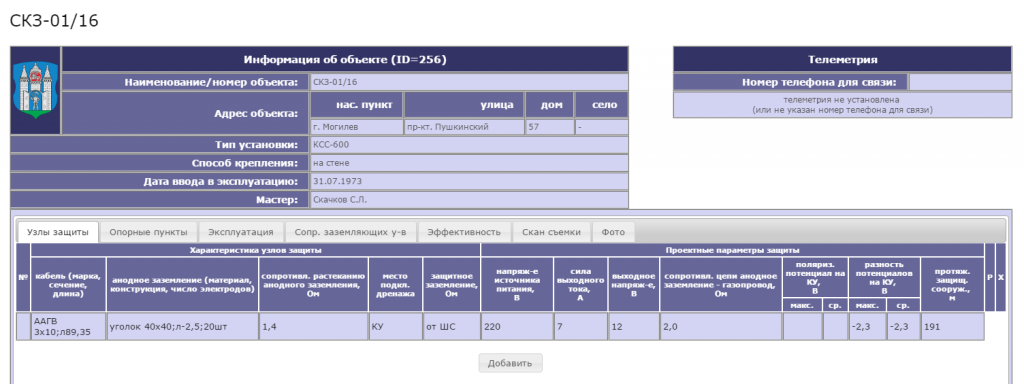
Task: Click the село field with dash
Action: (x=601, y=127)
